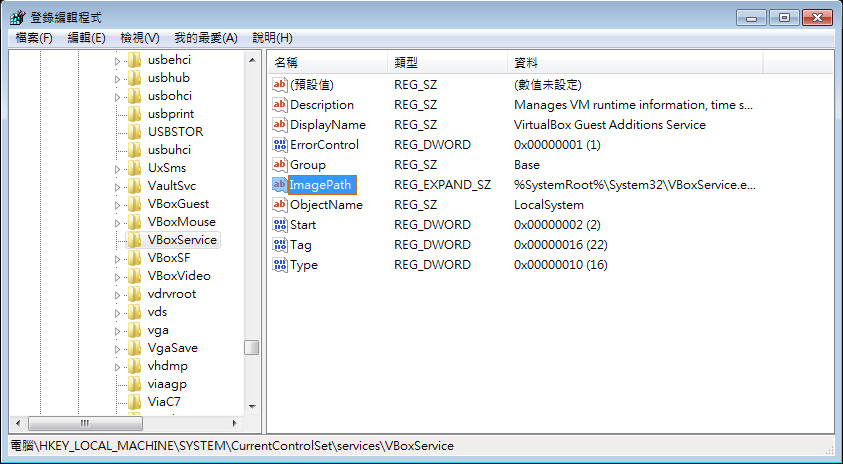Viewport: 843px width, 464px height.
Task: Expand the VBoxMouse tree node
Action: (x=118, y=223)
